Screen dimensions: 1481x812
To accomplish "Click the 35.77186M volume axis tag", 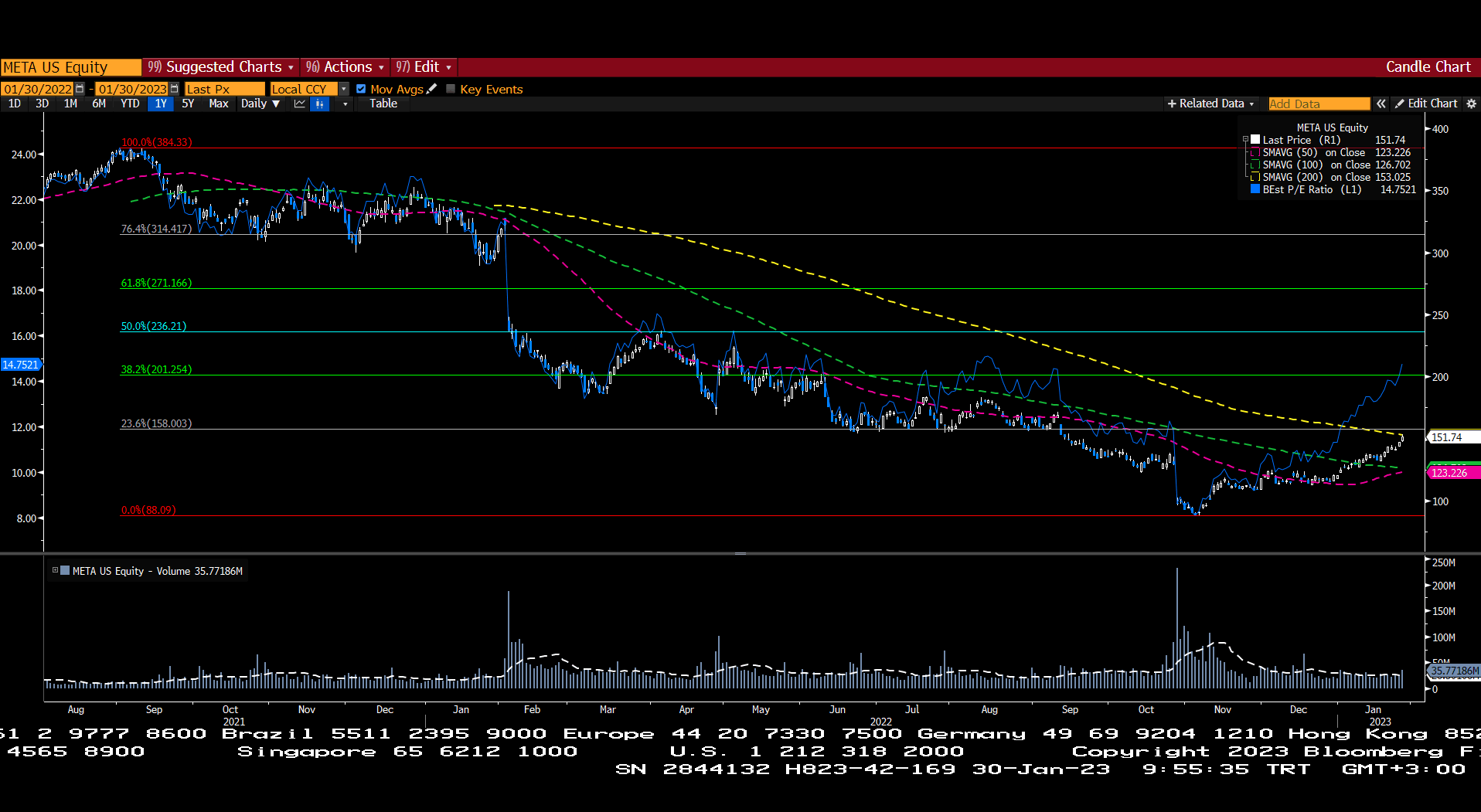I will tap(1454, 671).
